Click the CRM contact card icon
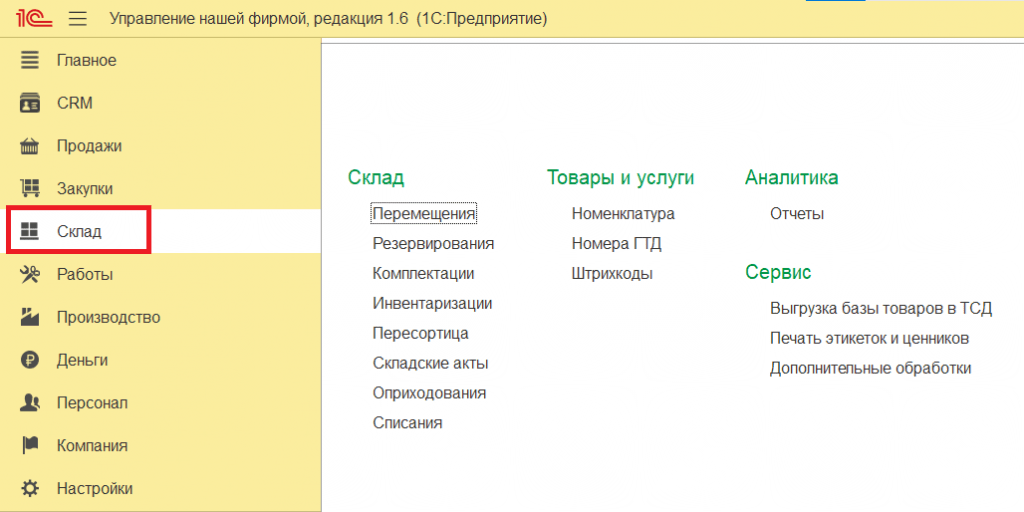 pos(30,103)
